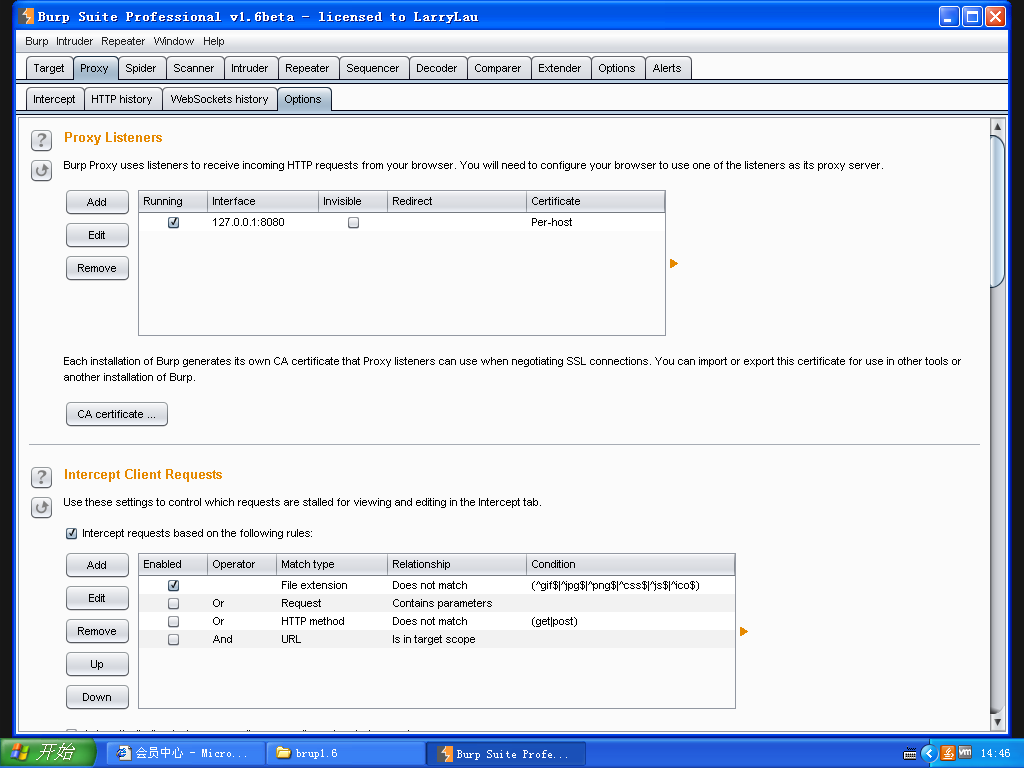
Task: Click the scrollbar down arrow
Action: [997, 722]
